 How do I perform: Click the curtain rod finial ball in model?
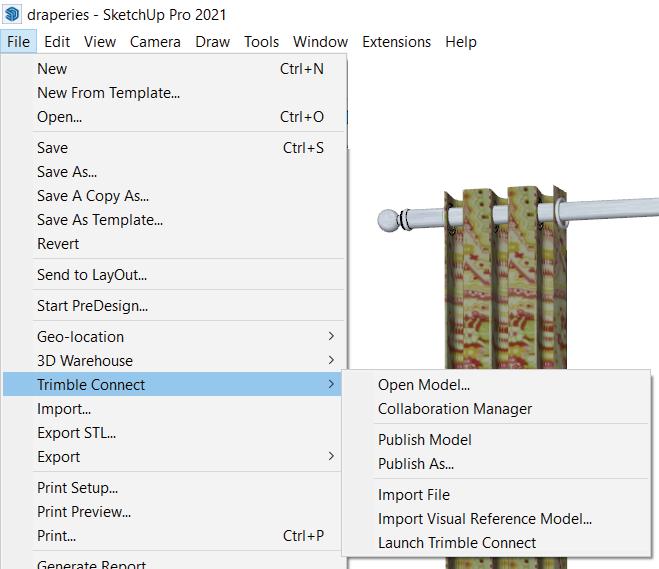388,220
